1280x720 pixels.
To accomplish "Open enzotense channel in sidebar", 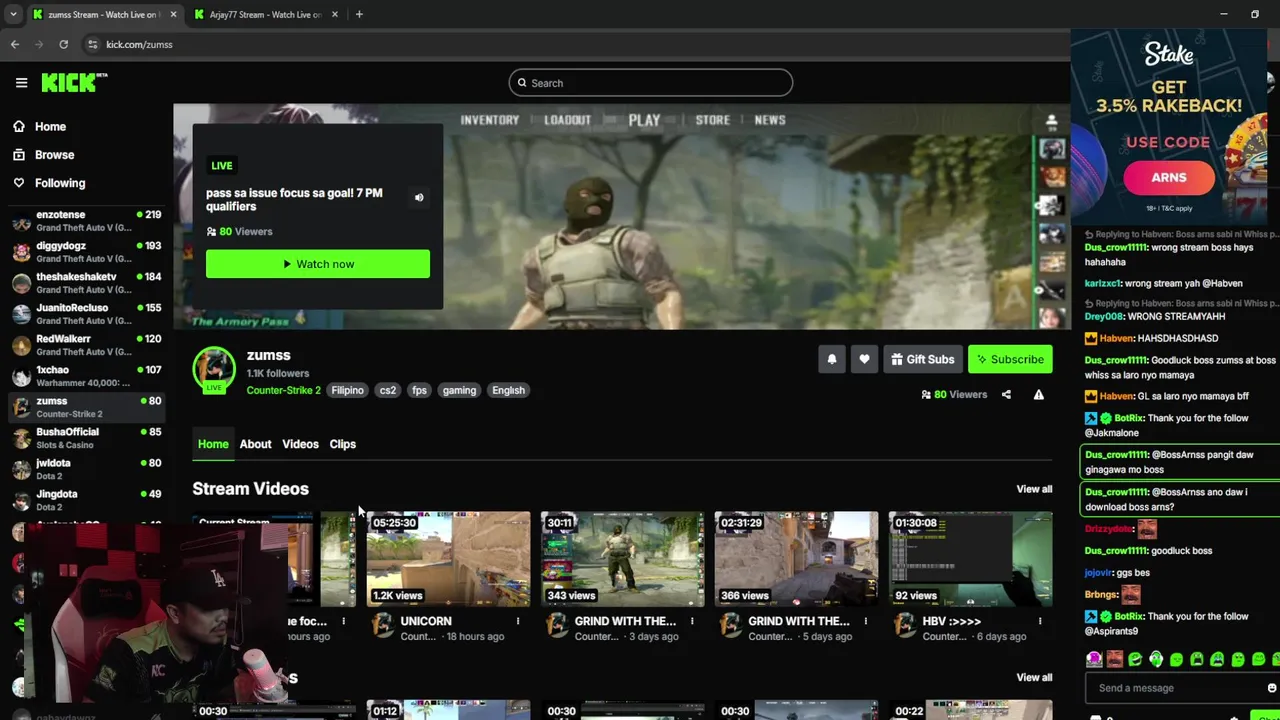I will [x=86, y=221].
